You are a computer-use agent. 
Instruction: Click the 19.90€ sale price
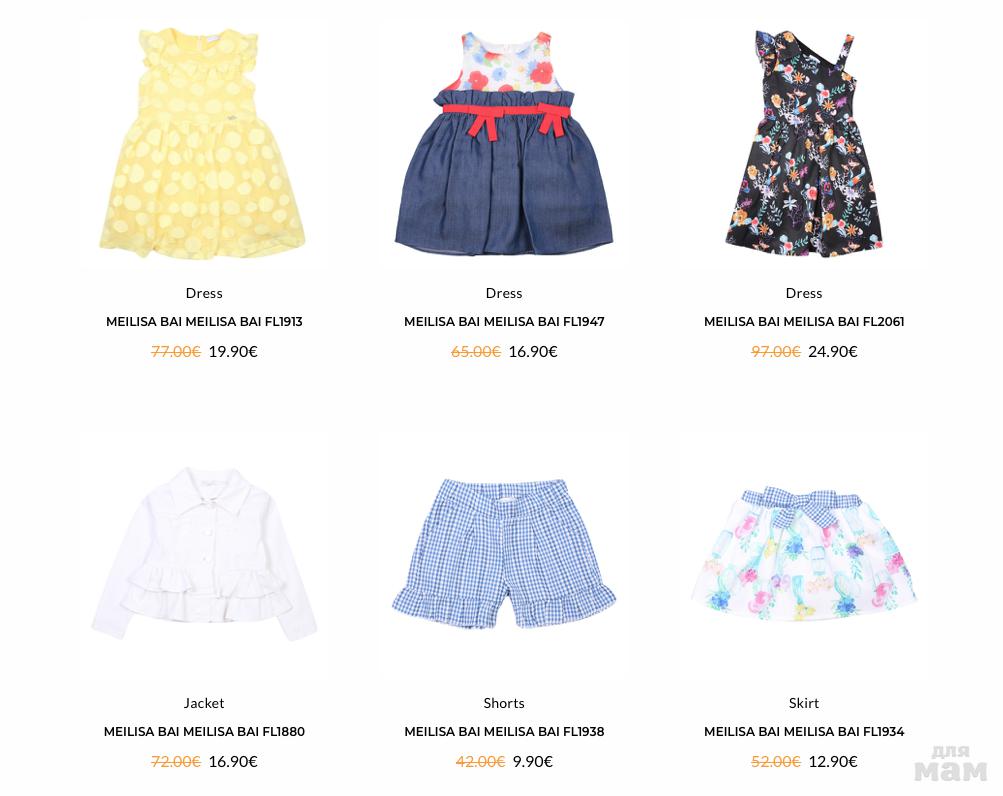point(233,351)
